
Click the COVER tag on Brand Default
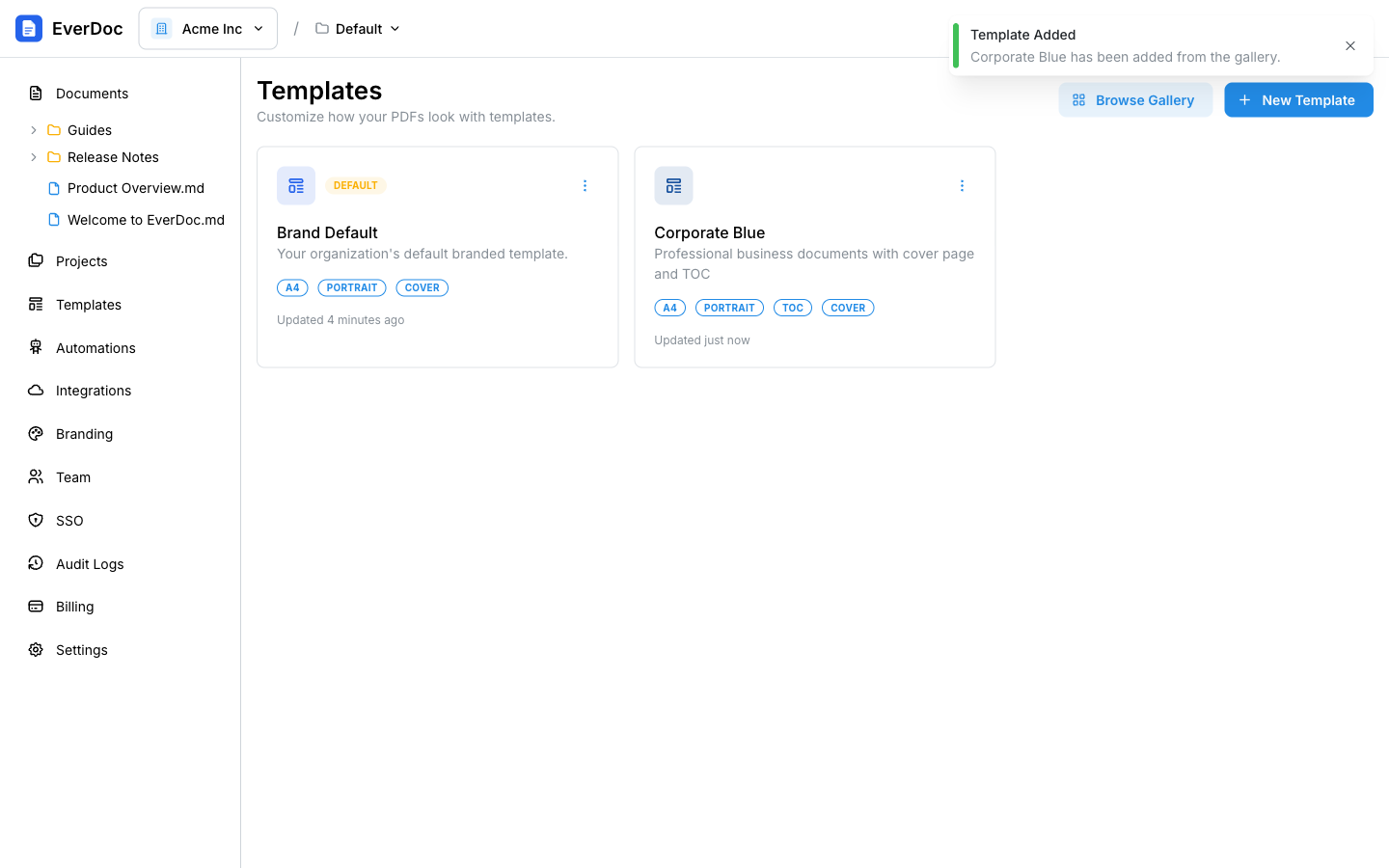[x=422, y=287]
